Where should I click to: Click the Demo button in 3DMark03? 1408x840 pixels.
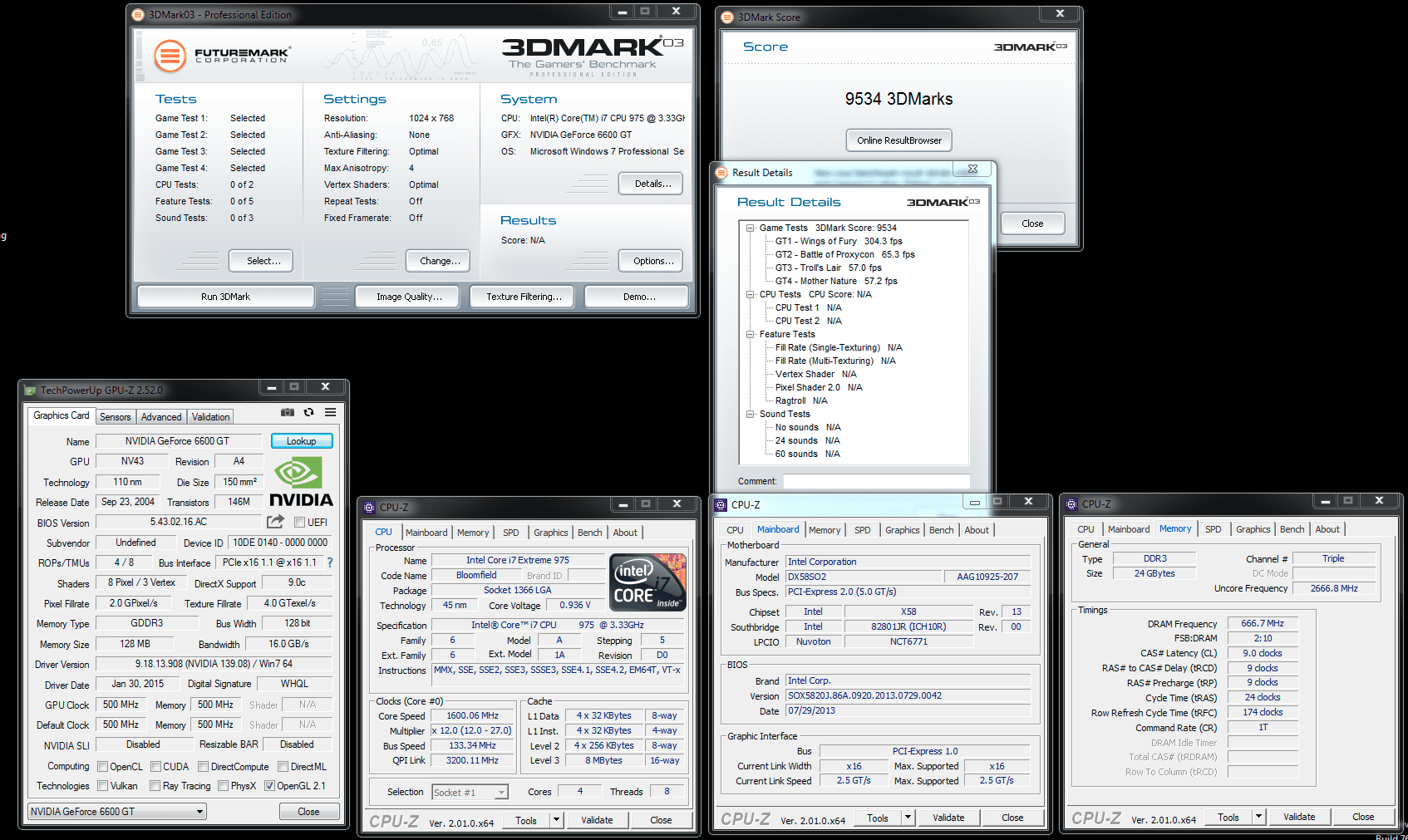[x=638, y=297]
